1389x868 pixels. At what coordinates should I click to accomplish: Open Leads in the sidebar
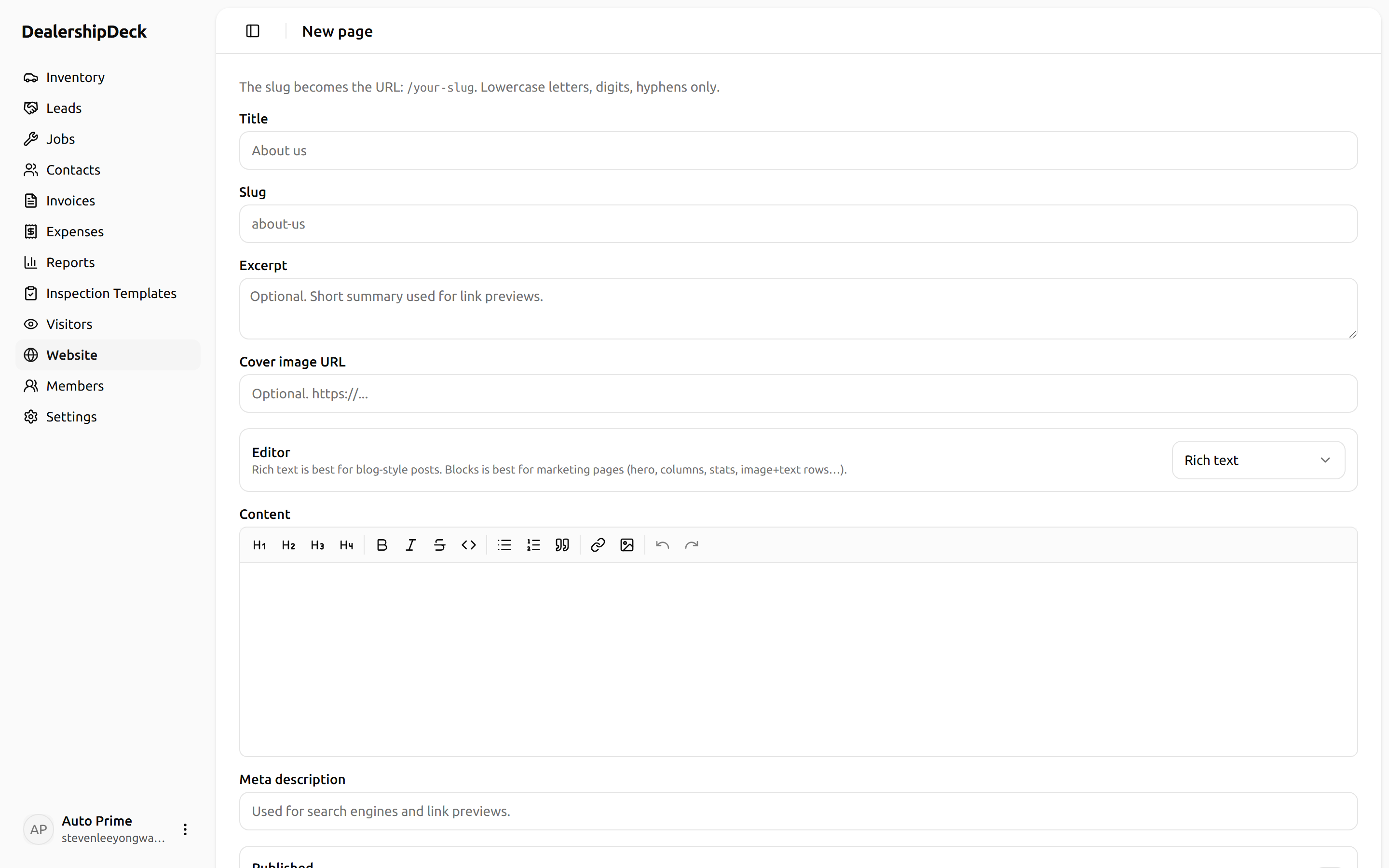coord(108,108)
